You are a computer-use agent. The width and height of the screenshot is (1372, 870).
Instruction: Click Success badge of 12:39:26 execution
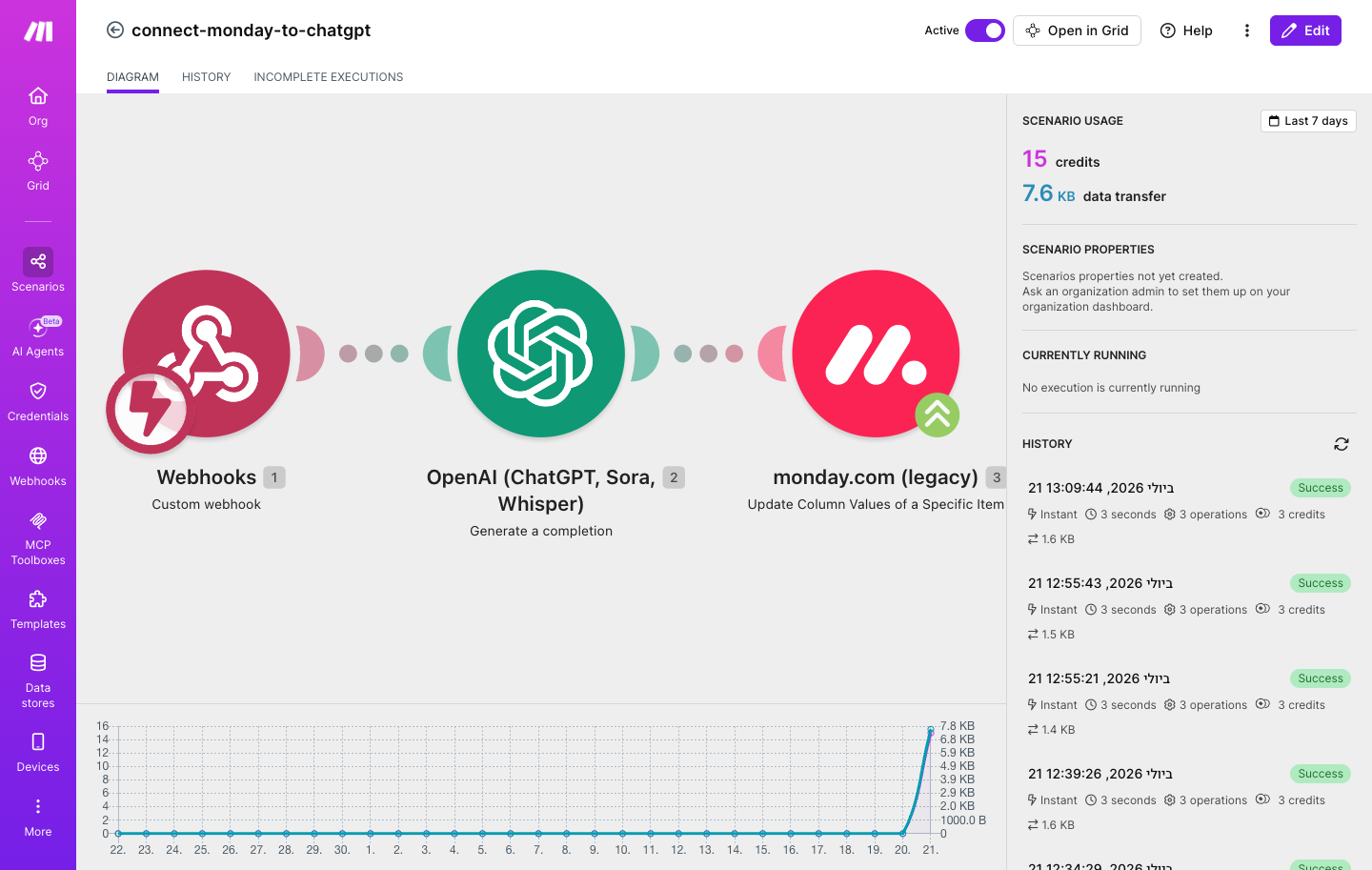click(1321, 774)
